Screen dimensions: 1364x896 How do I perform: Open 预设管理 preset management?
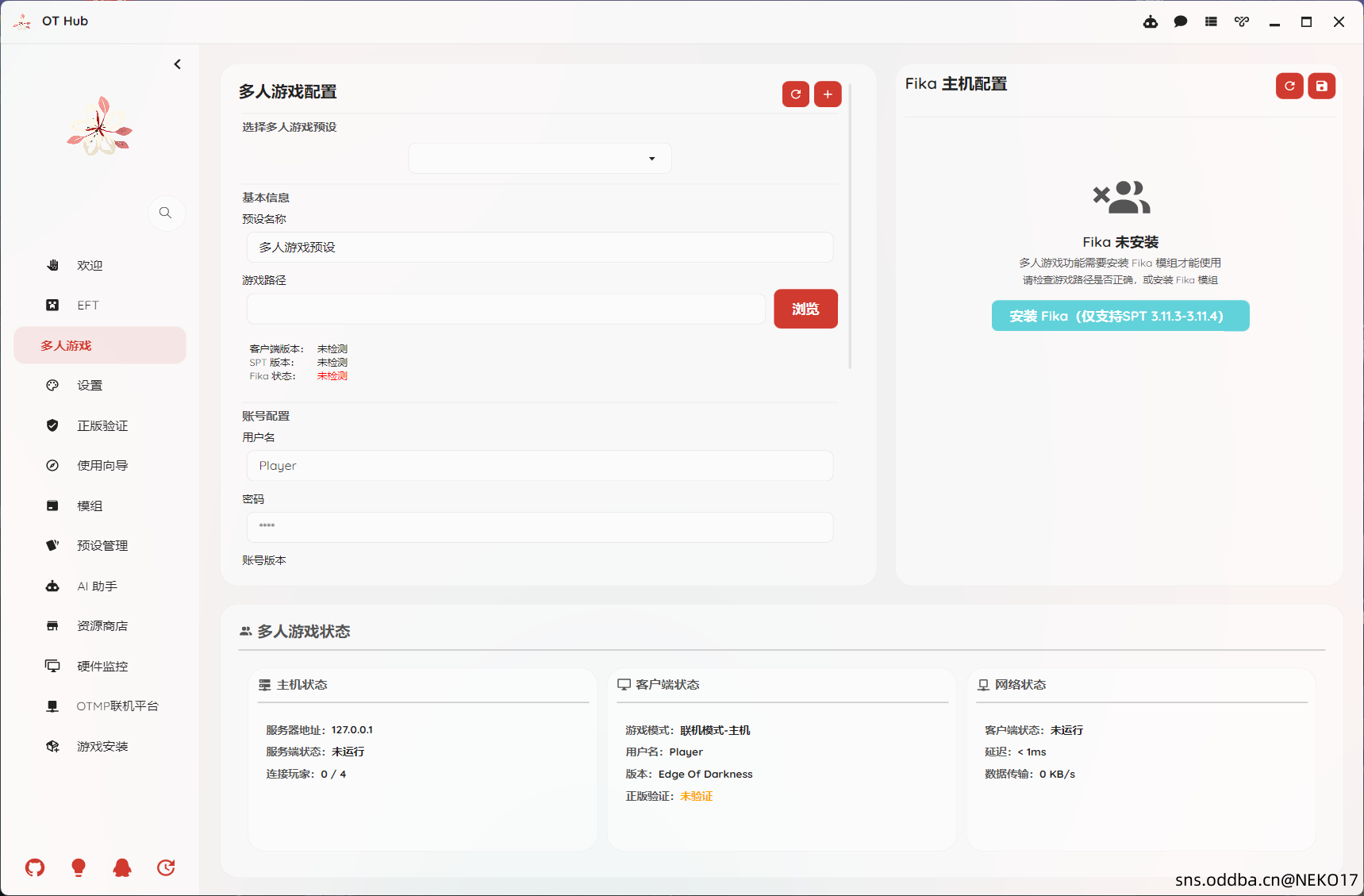pyautogui.click(x=100, y=546)
